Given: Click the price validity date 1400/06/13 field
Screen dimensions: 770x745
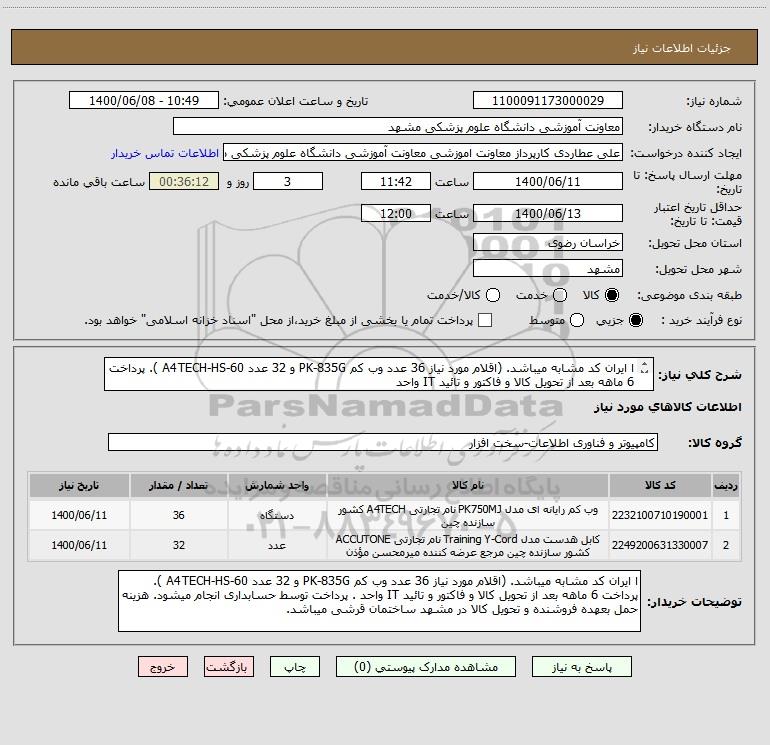Looking at the screenshot, I should click(548, 214).
